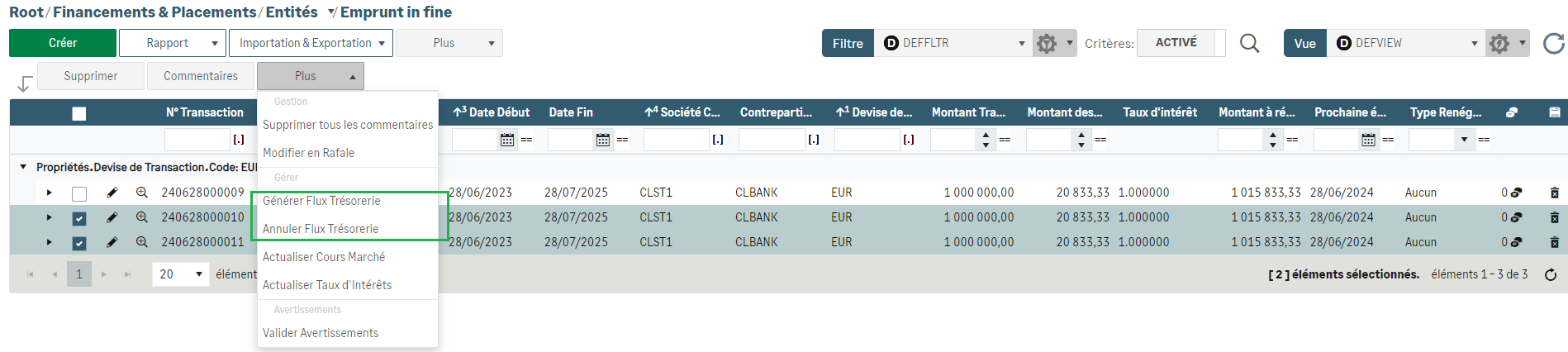Click the pencil edit icon for transaction 240628000009
Viewport: 1568px width, 352px height.
coord(112,193)
